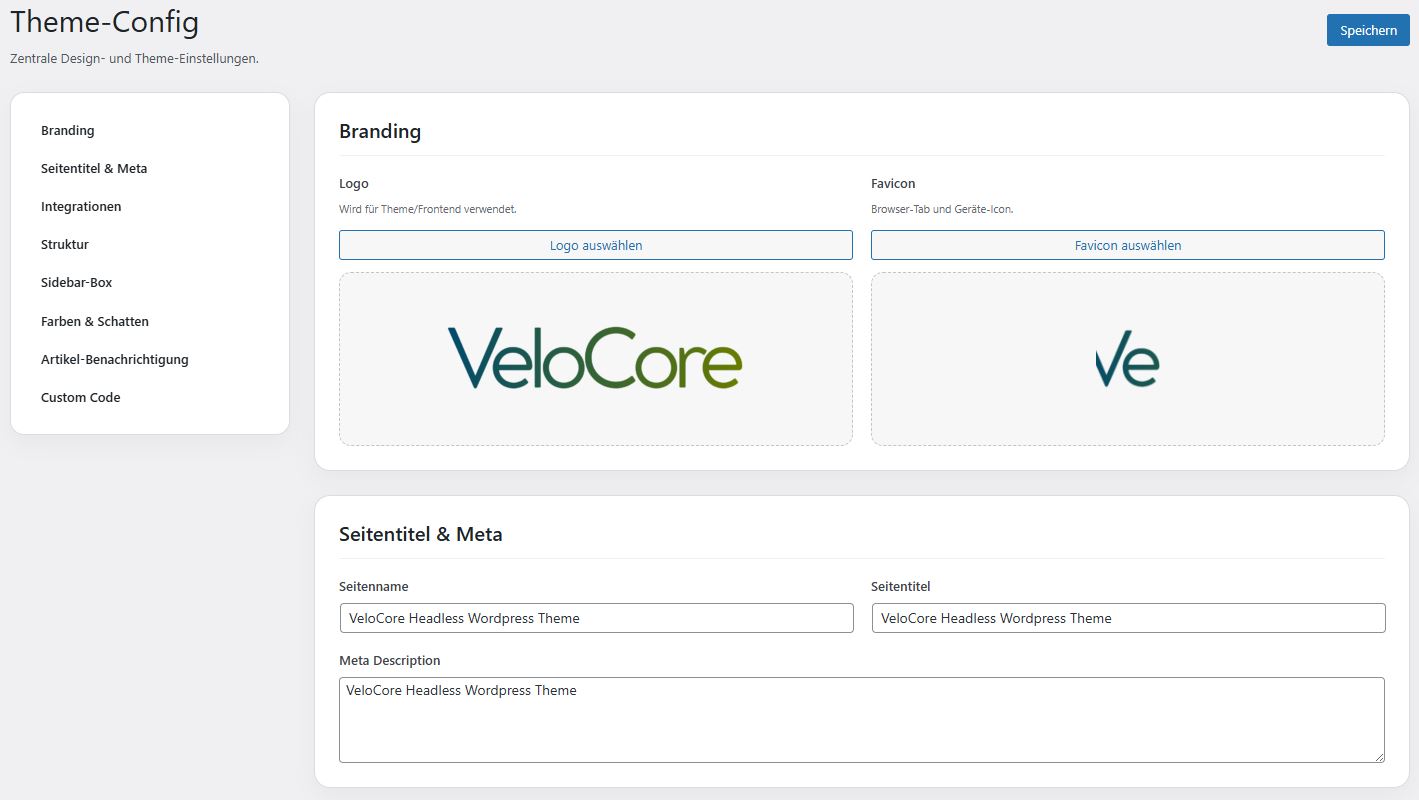Click the Theme-Config page heading

click(105, 22)
